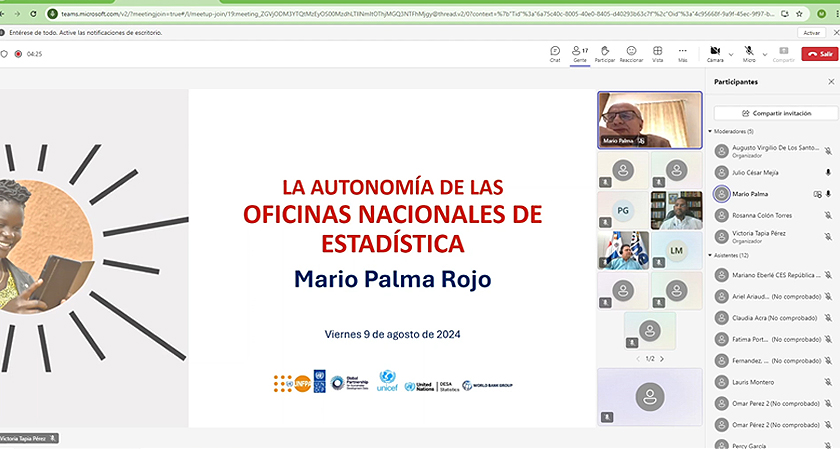
Task: Select Augusto Virgilio De Los Santos participant
Action: 773,151
